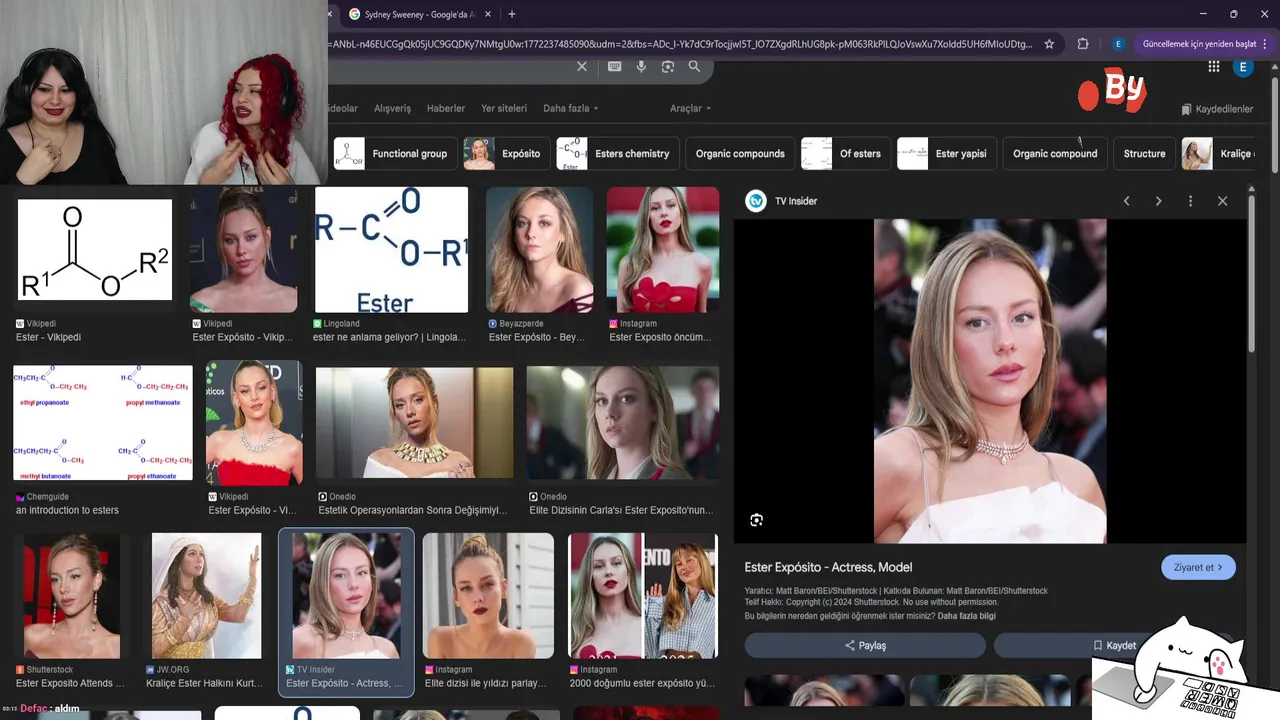Expand the Araçlar tools dropdown
The image size is (1280, 720).
click(690, 108)
